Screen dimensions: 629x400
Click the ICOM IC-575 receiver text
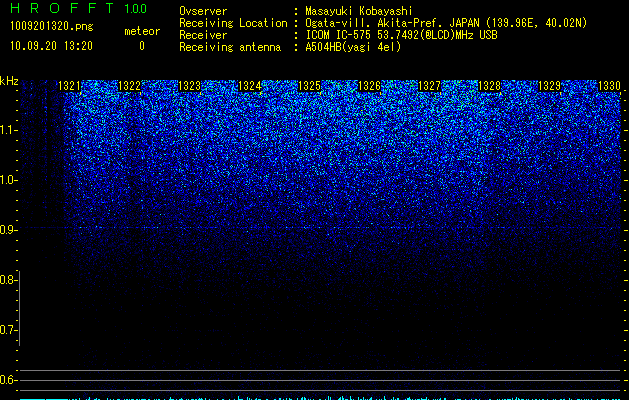(401, 35)
